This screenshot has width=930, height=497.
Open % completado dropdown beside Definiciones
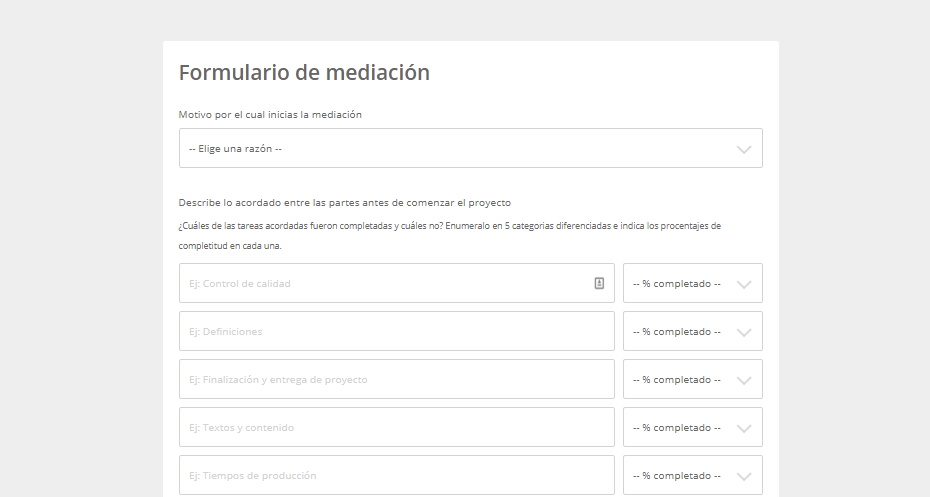693,332
